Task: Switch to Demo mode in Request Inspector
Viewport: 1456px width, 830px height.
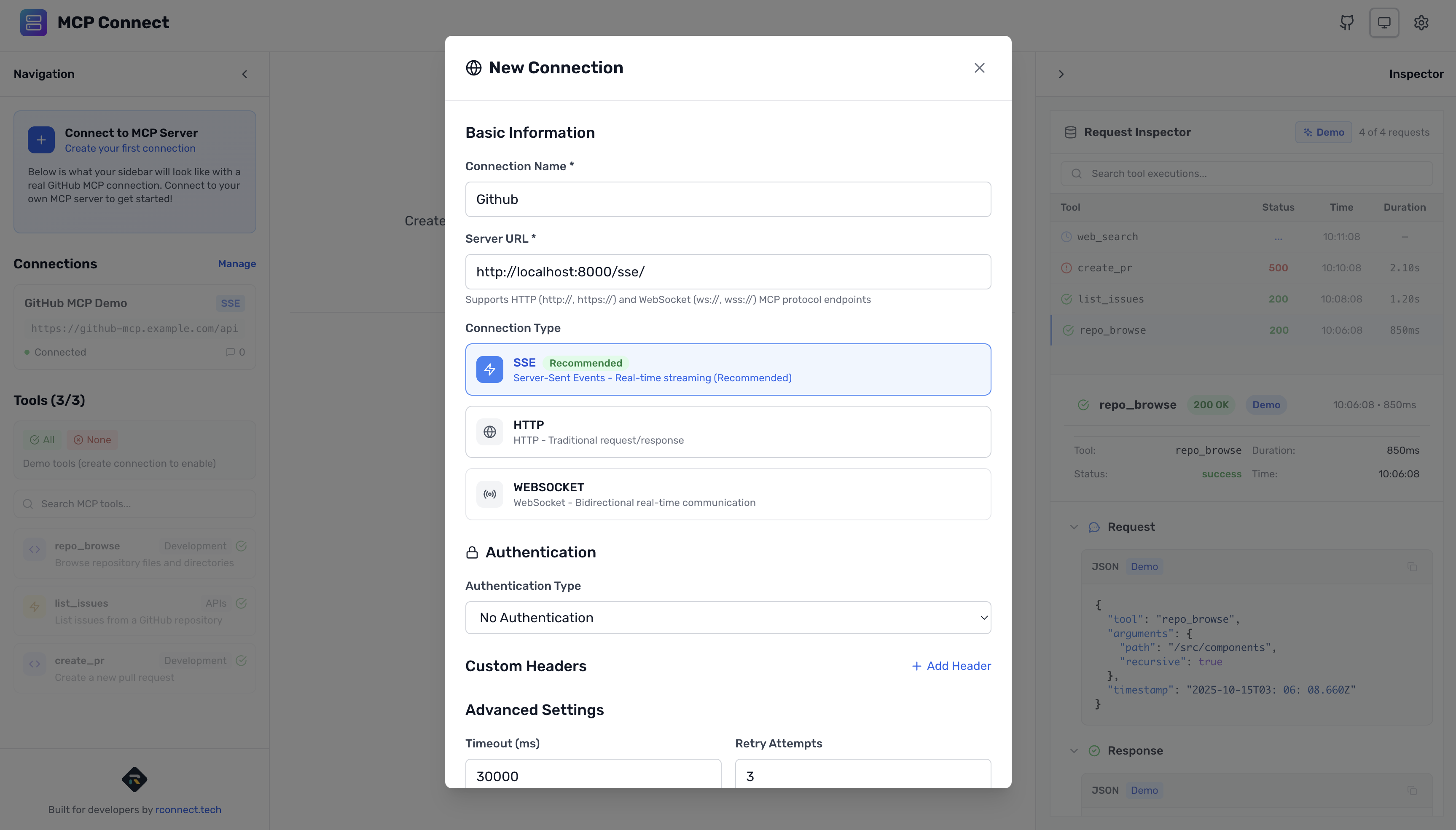Action: click(x=1324, y=132)
